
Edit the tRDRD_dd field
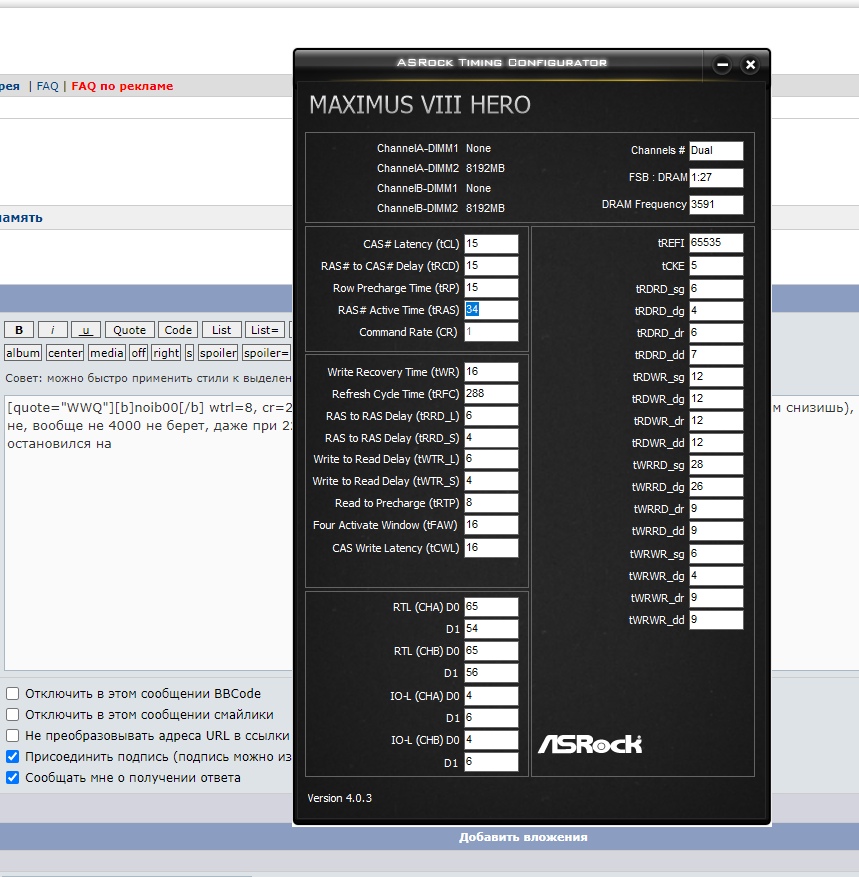716,355
